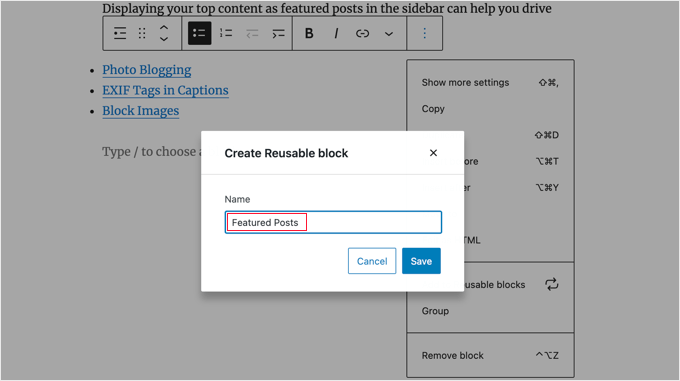Click the indent list item icon
Viewport: 680px width, 381px height.
point(278,33)
